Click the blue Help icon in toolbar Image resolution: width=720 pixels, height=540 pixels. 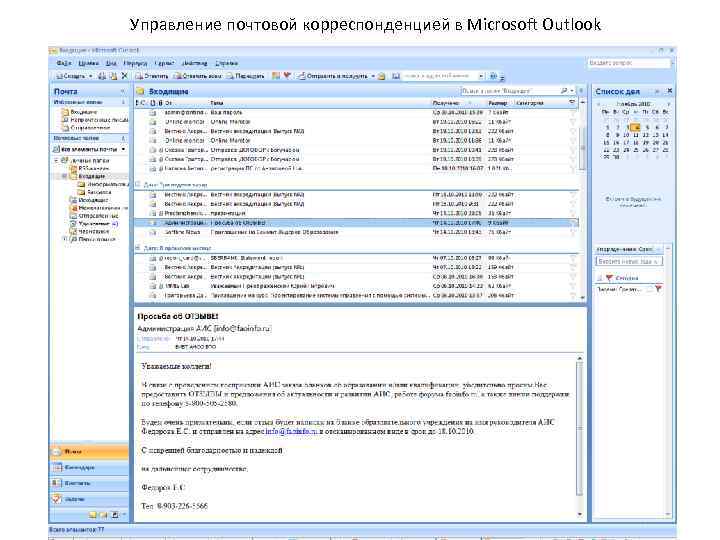point(493,76)
